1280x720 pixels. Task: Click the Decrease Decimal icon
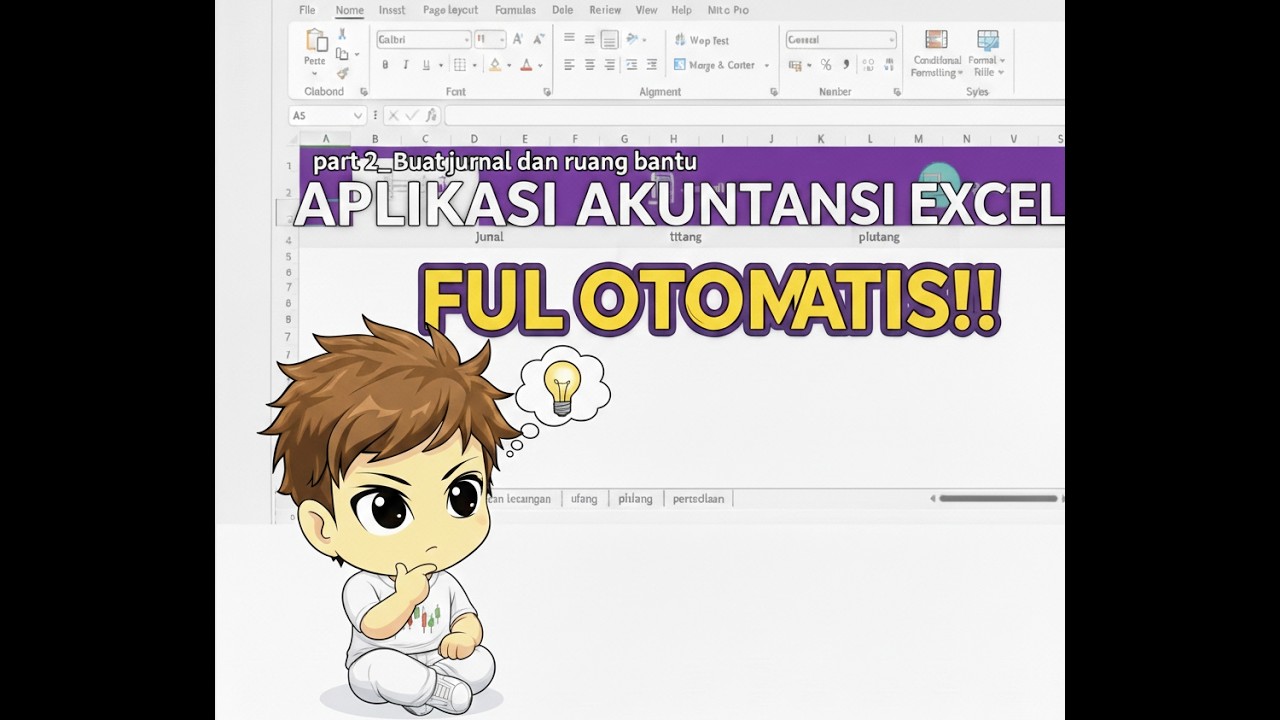coord(889,65)
